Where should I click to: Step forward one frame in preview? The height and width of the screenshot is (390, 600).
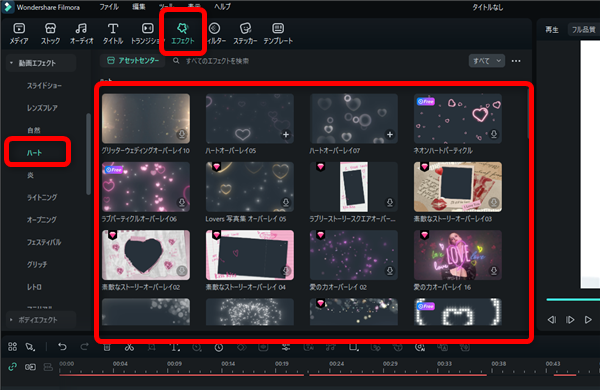[x=570, y=320]
